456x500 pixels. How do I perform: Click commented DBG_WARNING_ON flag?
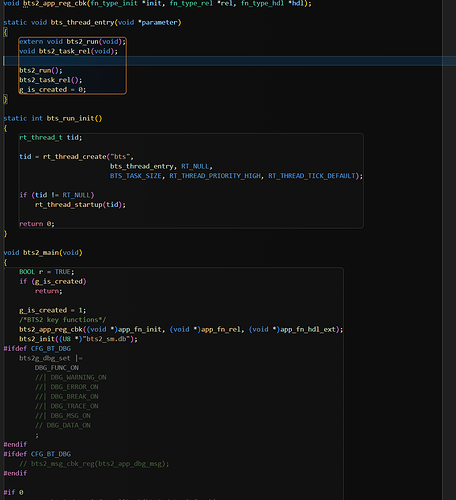click(x=78, y=378)
